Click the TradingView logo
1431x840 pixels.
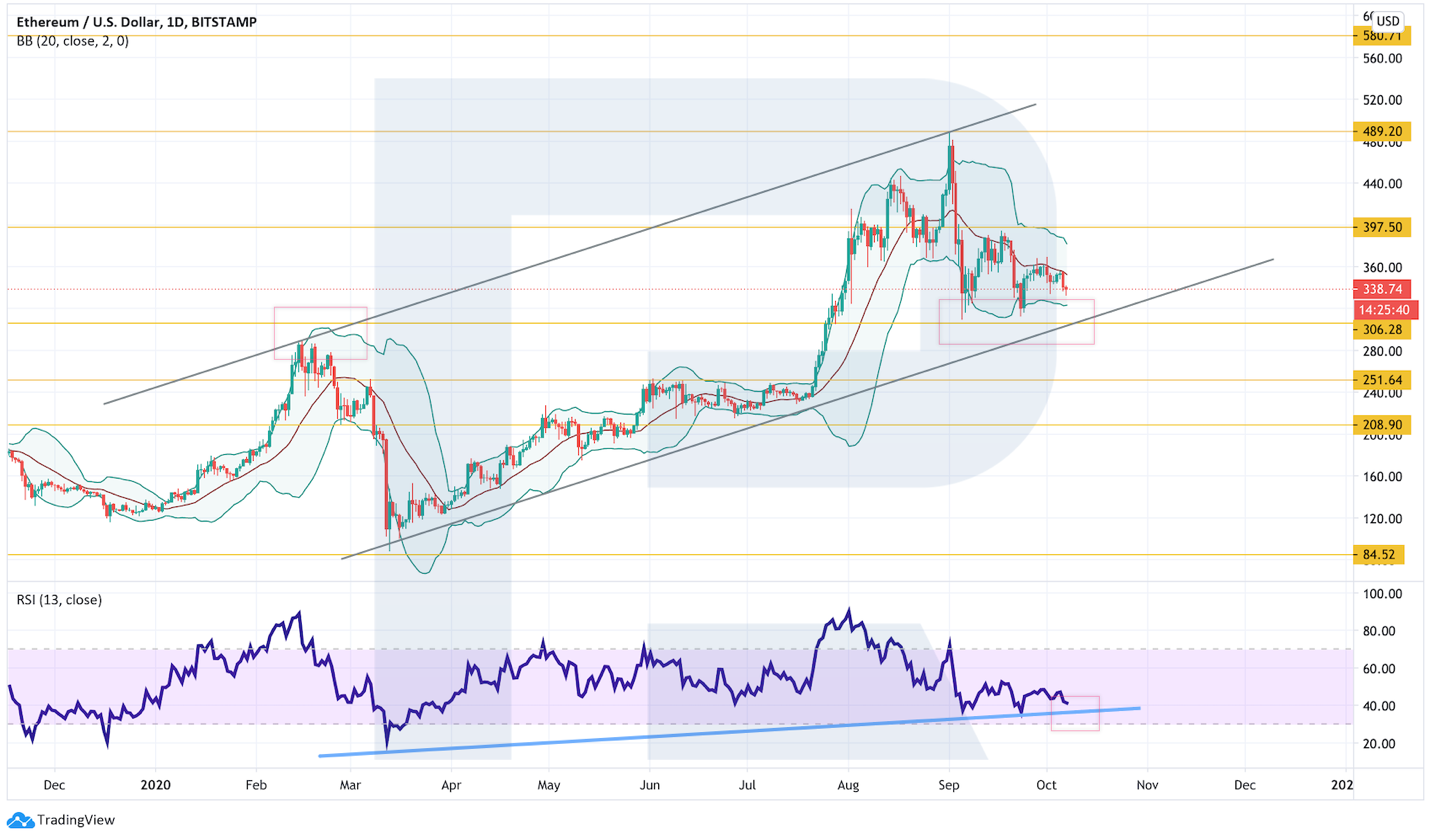pos(61,820)
